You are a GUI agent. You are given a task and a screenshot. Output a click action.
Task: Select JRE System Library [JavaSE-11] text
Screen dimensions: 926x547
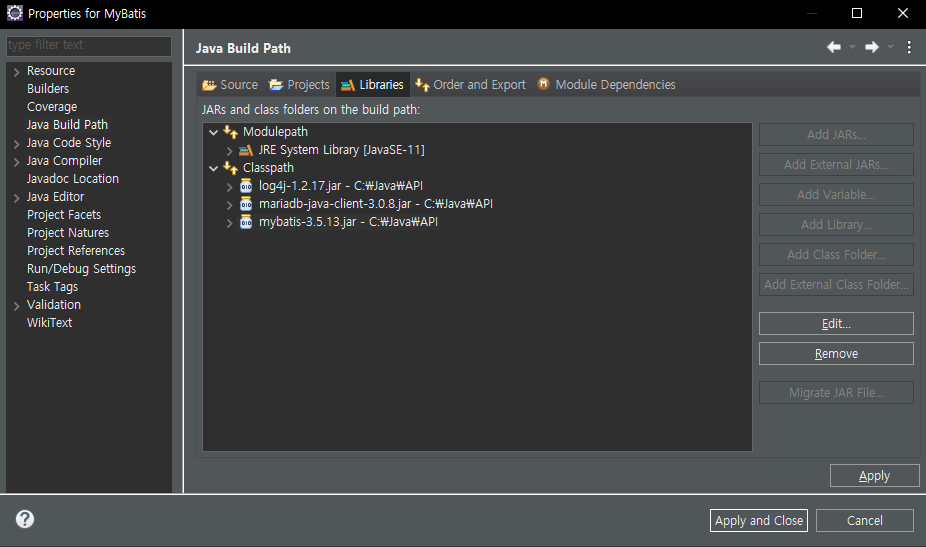341,150
